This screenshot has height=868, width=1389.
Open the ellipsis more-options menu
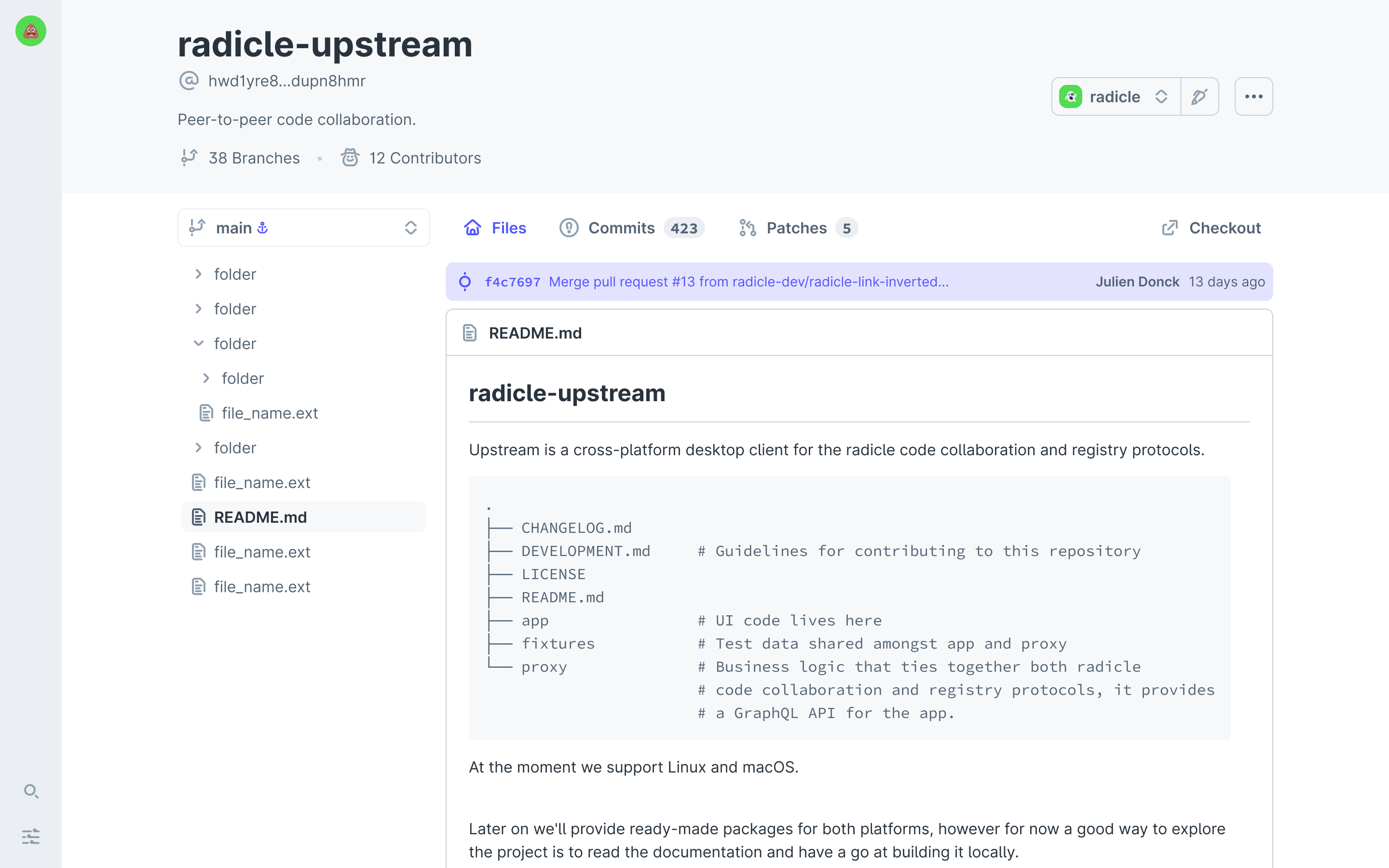point(1253,96)
